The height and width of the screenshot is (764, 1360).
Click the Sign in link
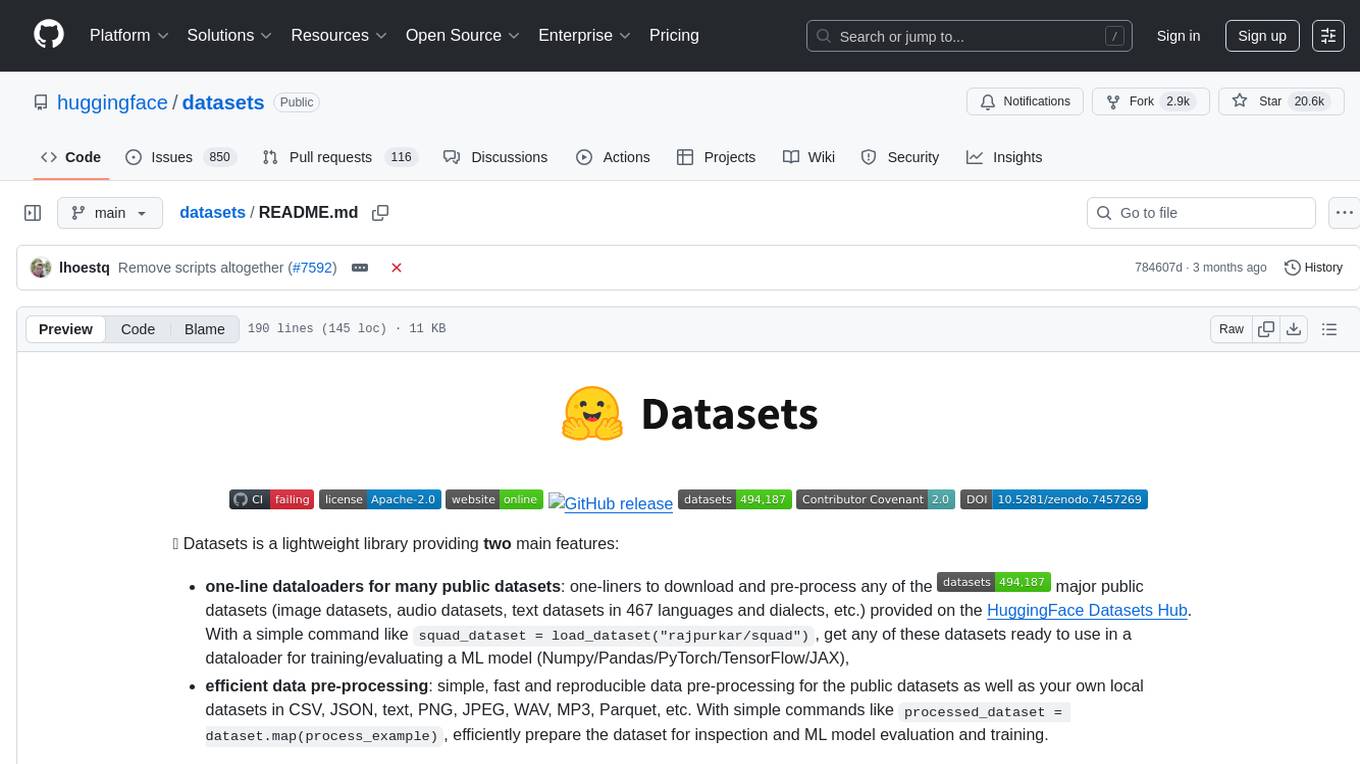(1178, 36)
